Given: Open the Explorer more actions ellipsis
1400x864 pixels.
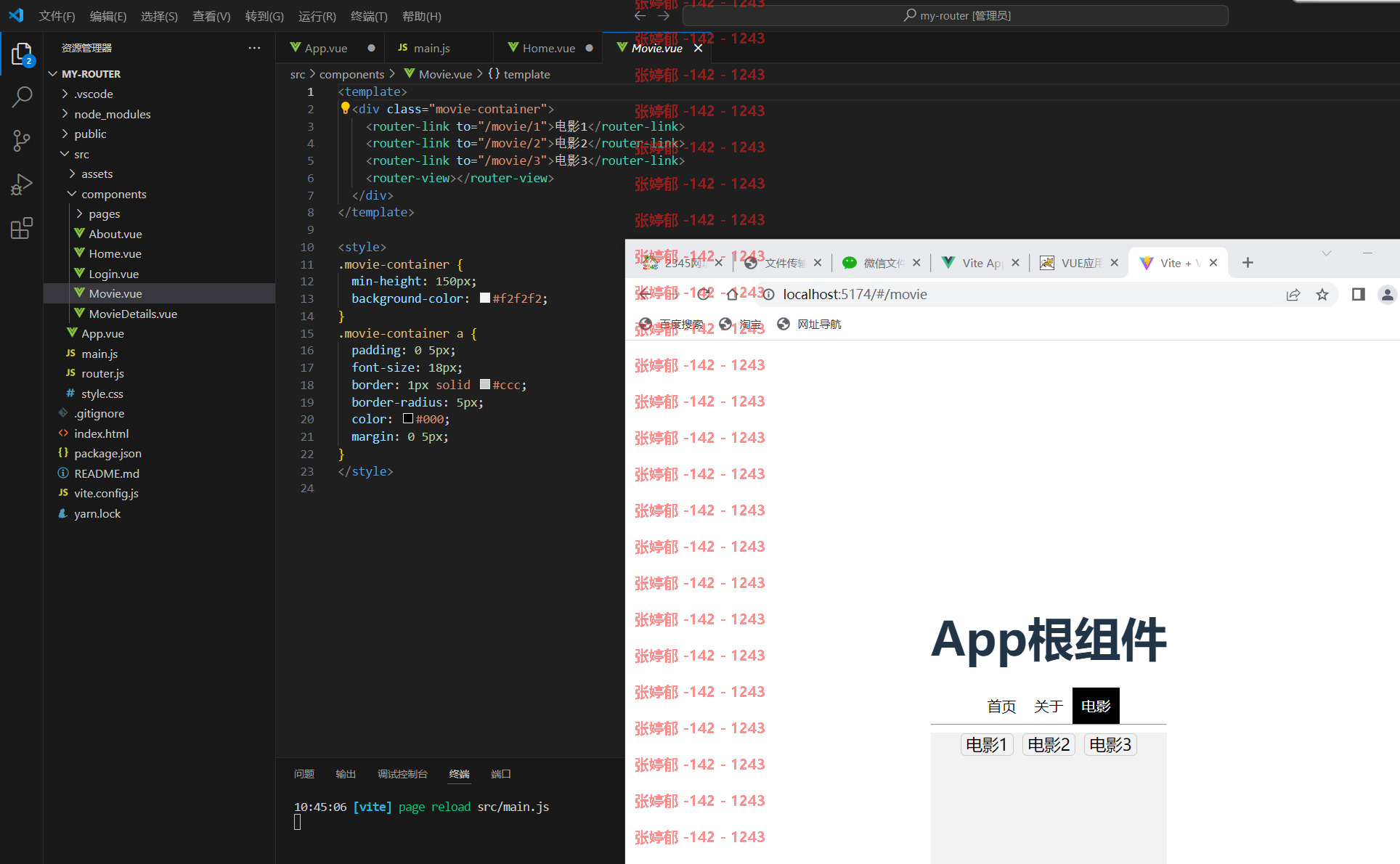Looking at the screenshot, I should [x=254, y=48].
